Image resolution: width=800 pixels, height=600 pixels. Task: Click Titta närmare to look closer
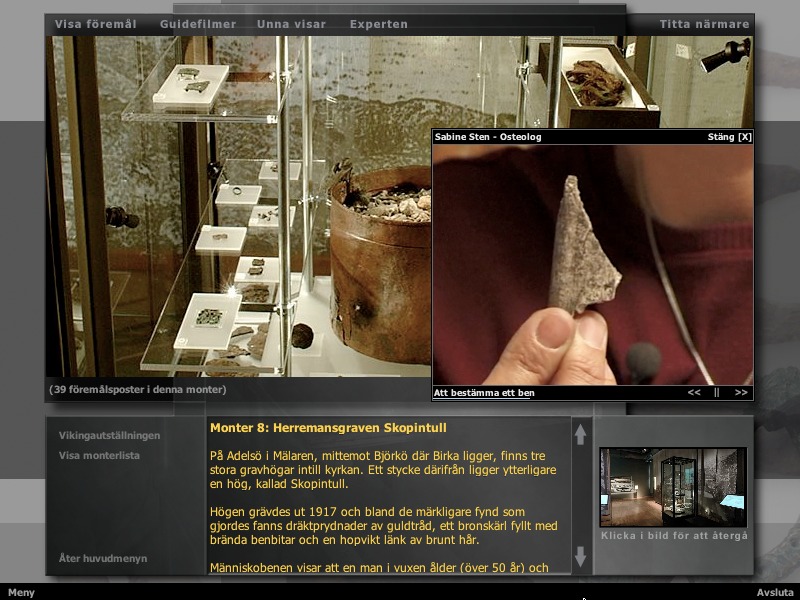tap(704, 24)
